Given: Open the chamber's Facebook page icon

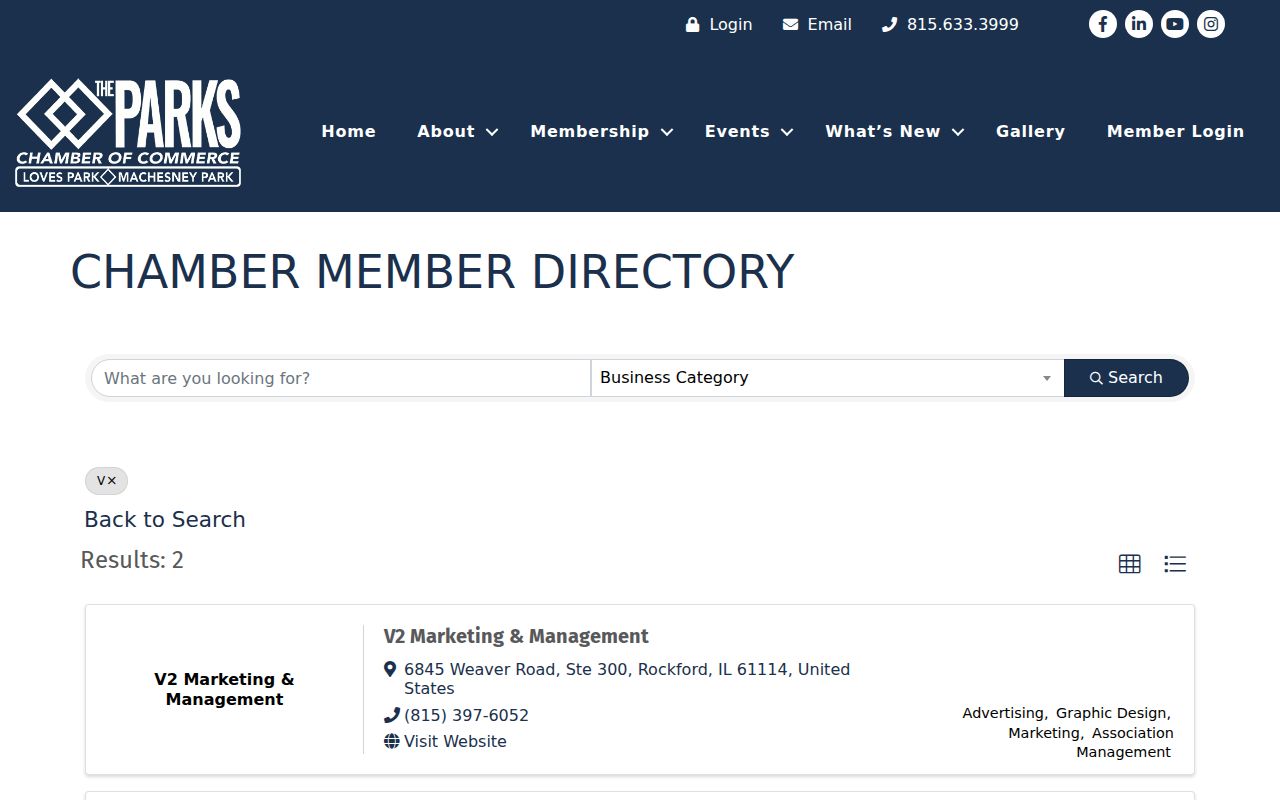Looking at the screenshot, I should (1103, 24).
